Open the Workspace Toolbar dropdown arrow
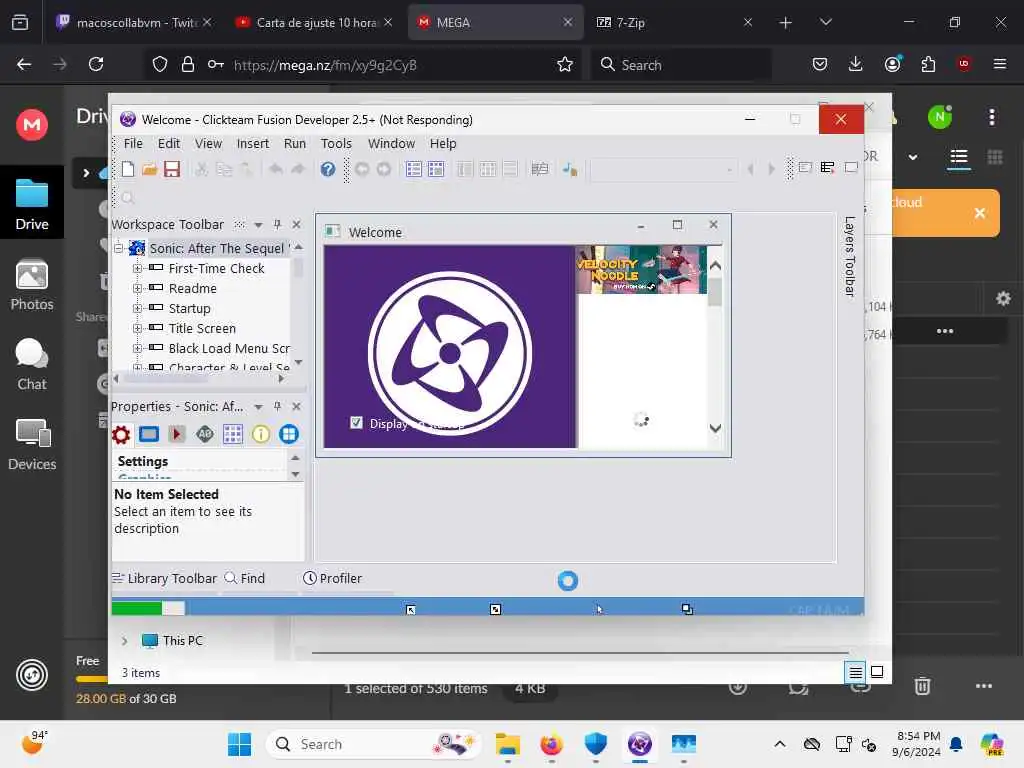This screenshot has width=1024, height=768. click(259, 225)
